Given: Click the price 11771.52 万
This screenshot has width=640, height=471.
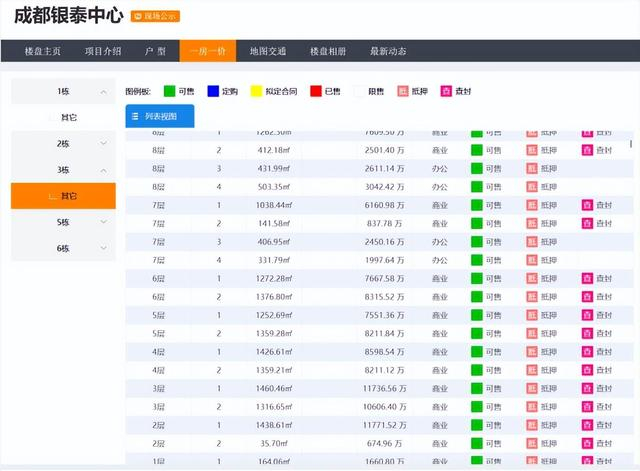Looking at the screenshot, I should pyautogui.click(x=384, y=425).
